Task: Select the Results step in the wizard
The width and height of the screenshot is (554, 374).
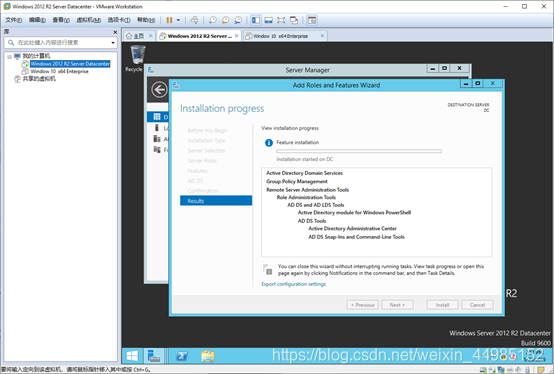Action: click(x=216, y=201)
